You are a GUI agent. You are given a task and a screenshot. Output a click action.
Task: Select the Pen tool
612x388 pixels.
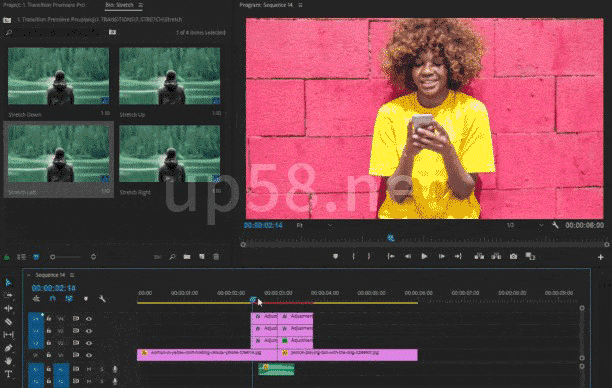click(x=8, y=348)
